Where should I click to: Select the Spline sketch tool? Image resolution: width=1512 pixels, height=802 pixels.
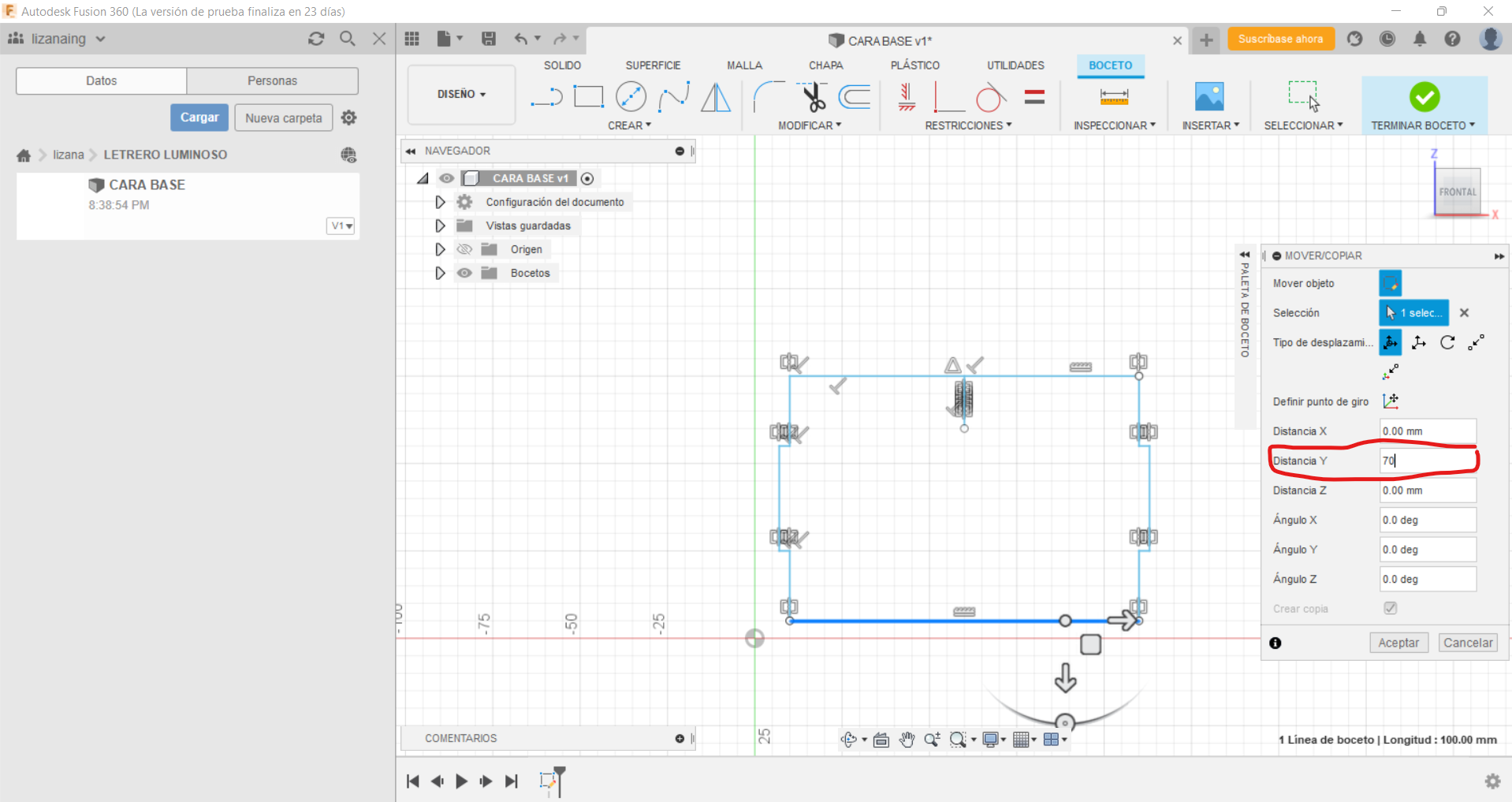[x=674, y=97]
